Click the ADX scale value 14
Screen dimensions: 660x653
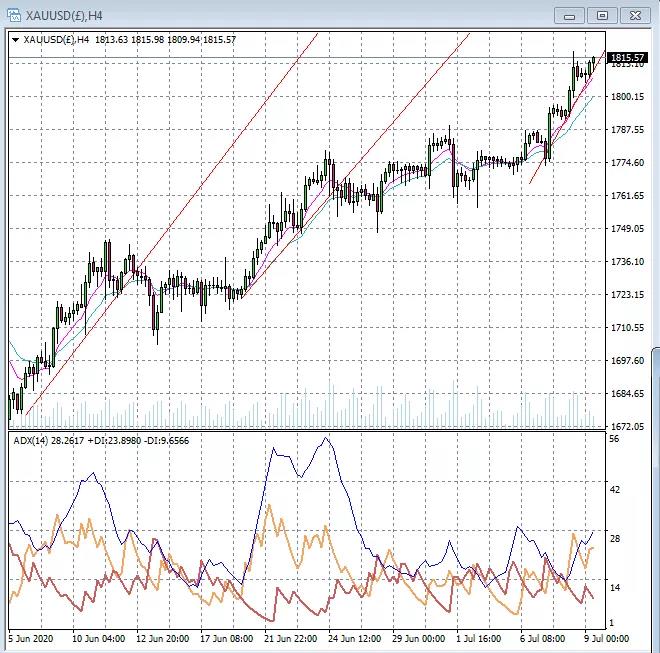pyautogui.click(x=615, y=588)
